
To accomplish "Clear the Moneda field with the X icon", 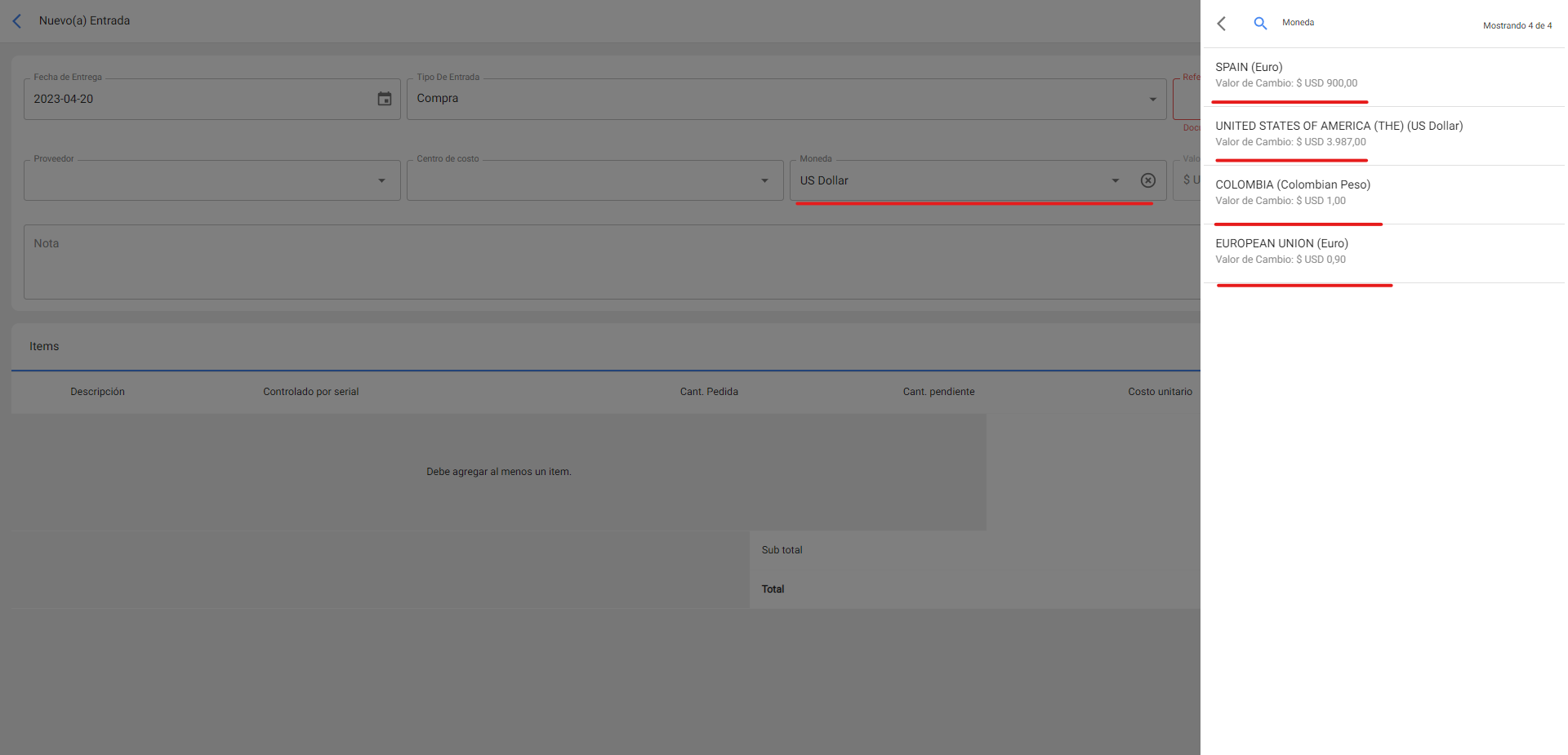I will pyautogui.click(x=1147, y=180).
